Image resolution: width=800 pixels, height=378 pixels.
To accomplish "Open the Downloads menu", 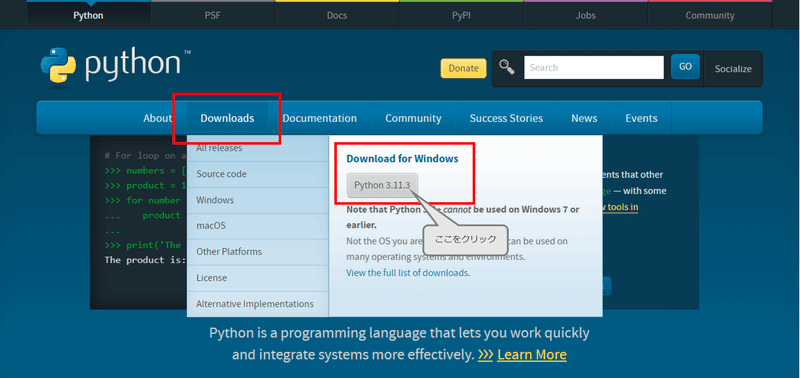I will 227,118.
